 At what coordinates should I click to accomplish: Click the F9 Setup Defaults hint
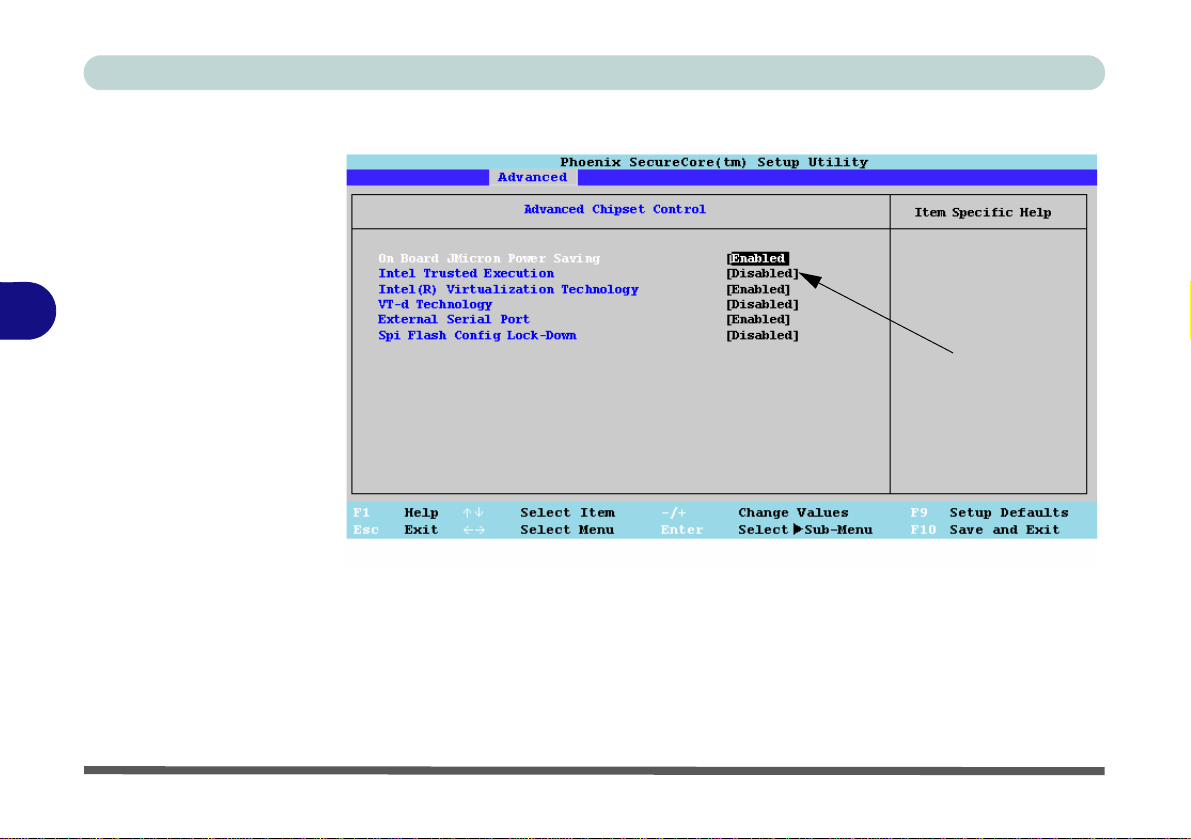990,513
